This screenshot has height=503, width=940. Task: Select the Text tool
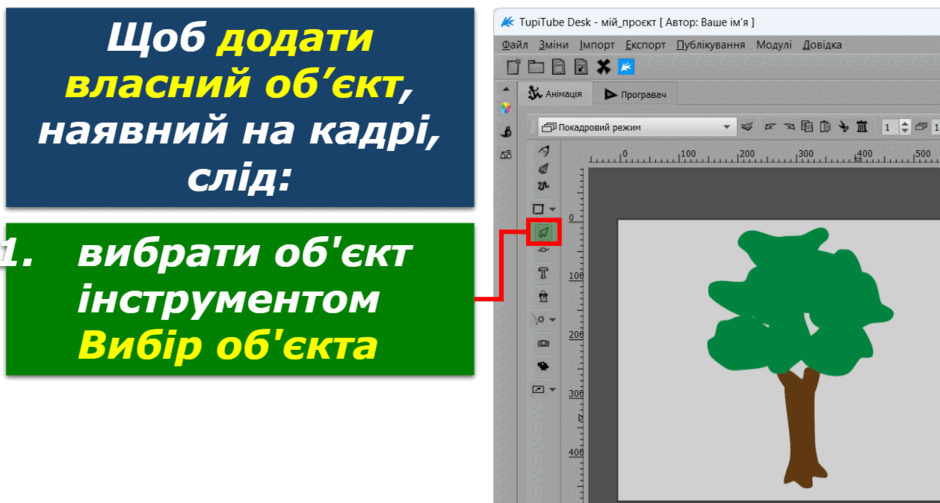pyautogui.click(x=543, y=273)
